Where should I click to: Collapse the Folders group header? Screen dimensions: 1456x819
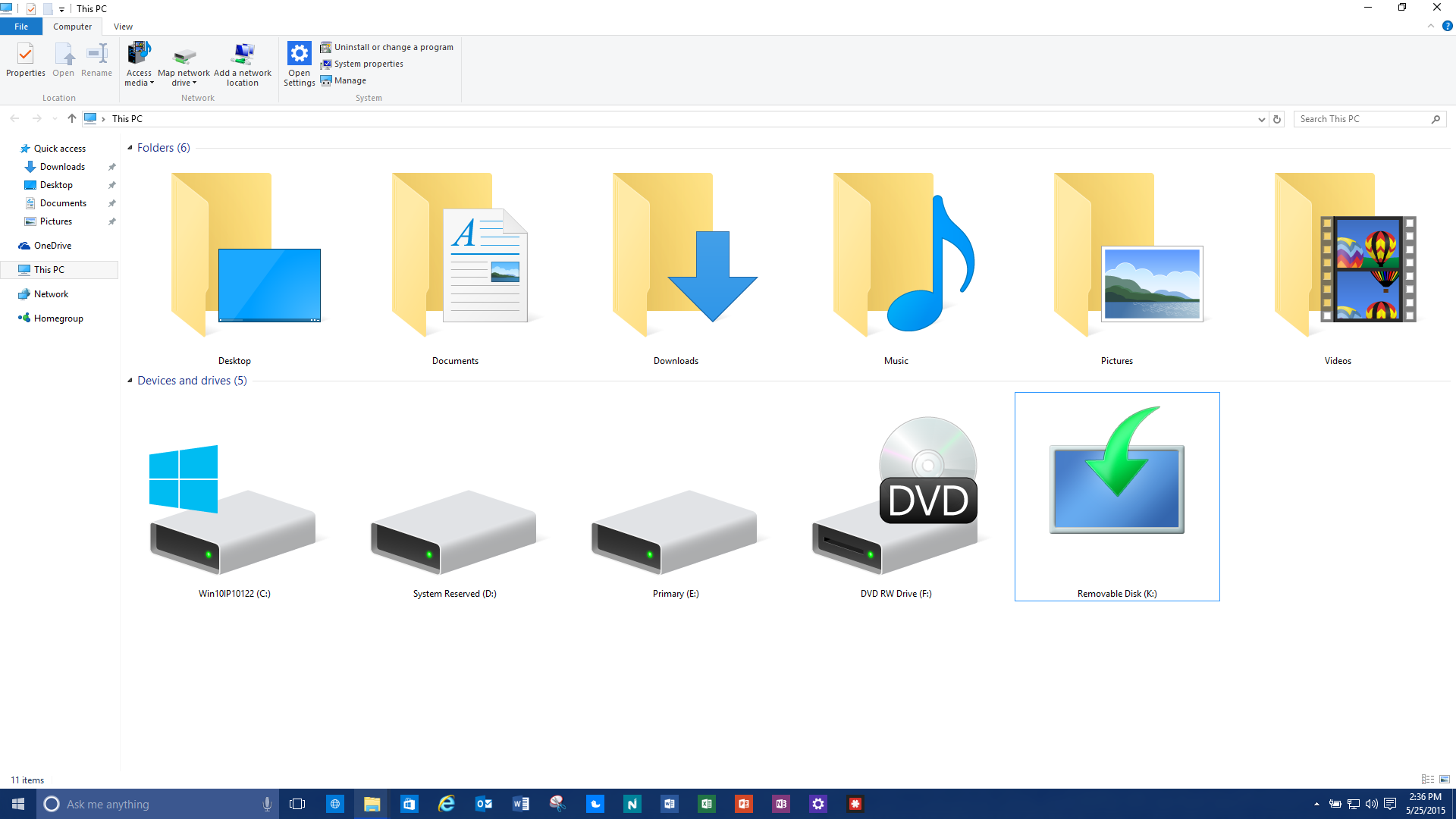[x=130, y=148]
